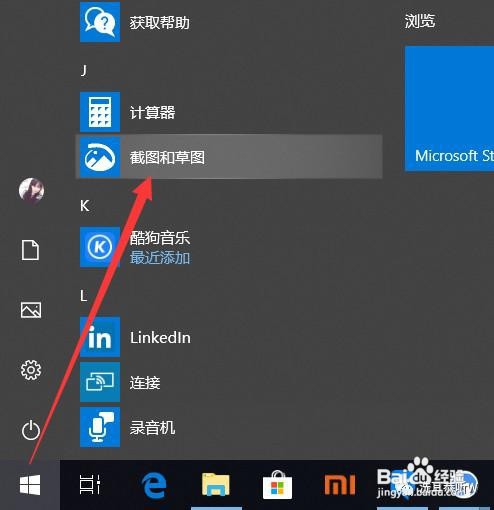Jump to letter J section header
This screenshot has width=494, height=510.
coord(84,70)
